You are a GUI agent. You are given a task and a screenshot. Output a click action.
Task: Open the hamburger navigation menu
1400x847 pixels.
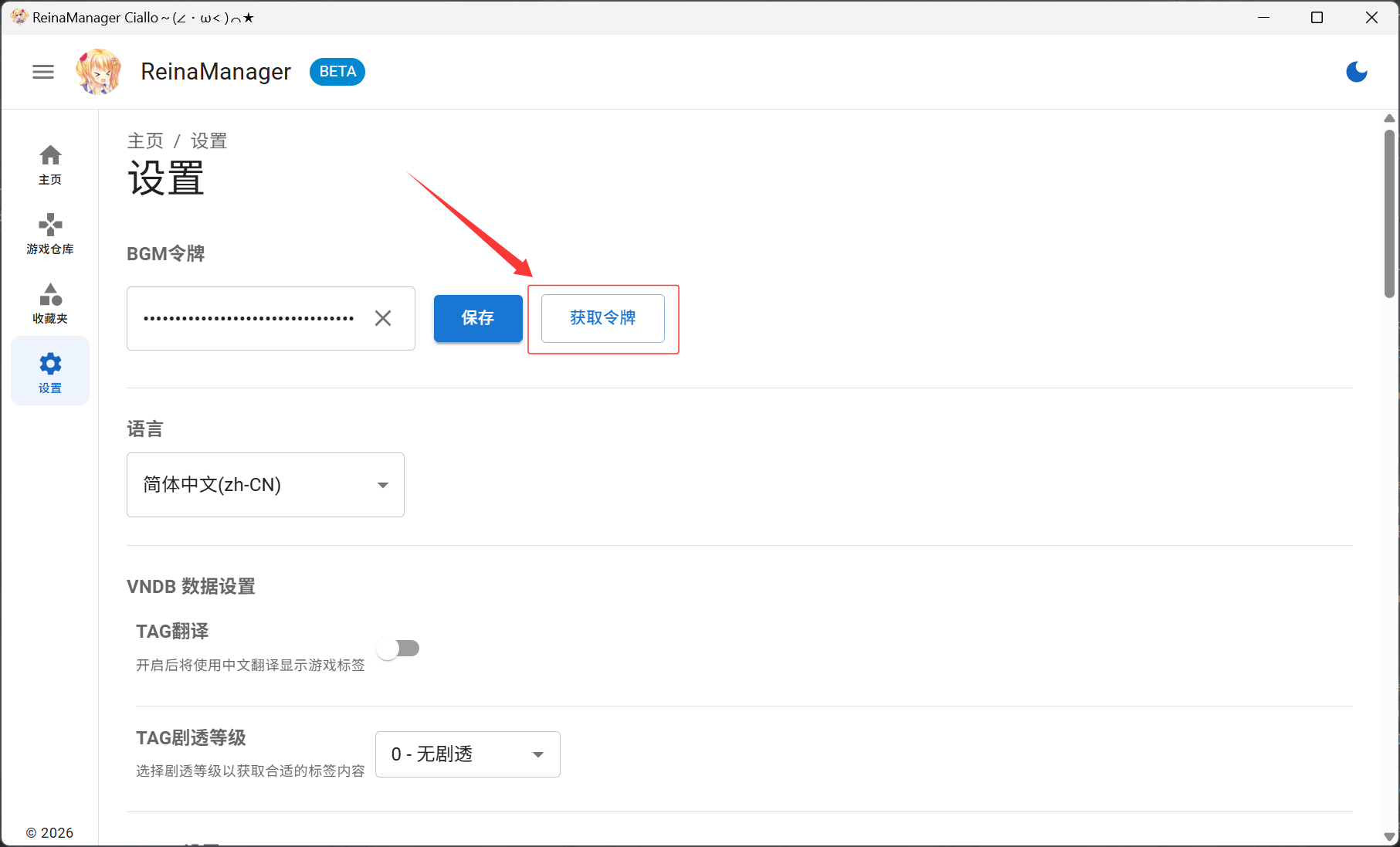(43, 72)
